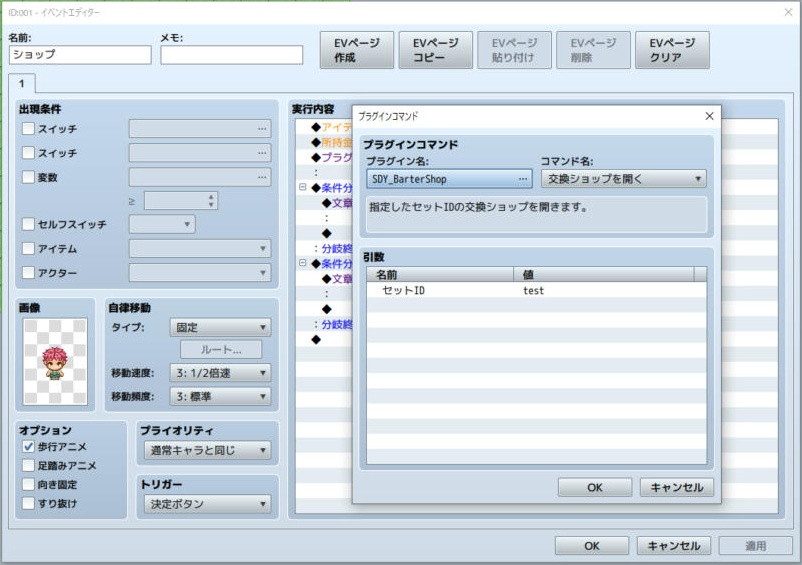
Task: Open the タイプ dropdown set to 固定
Action: [220, 327]
